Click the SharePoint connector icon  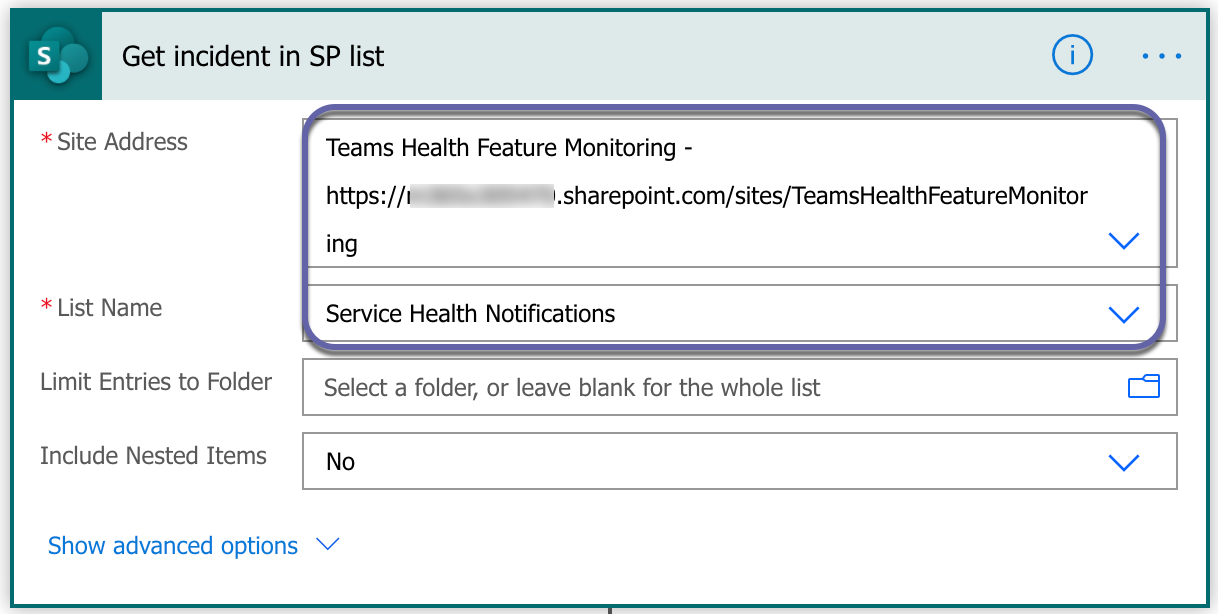pos(57,57)
